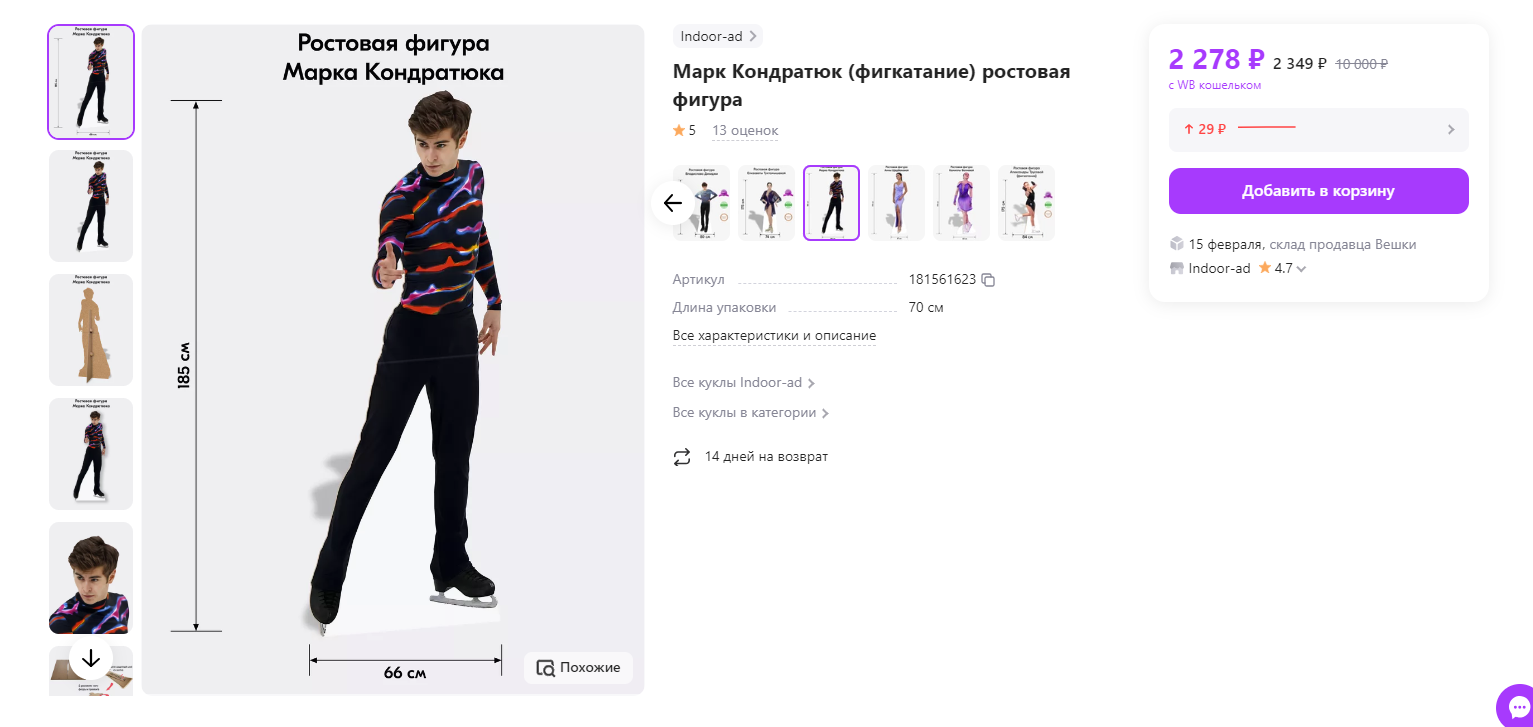Open the chat support bubble
Screen dimensions: 1533x727
pyautogui.click(x=1518, y=707)
